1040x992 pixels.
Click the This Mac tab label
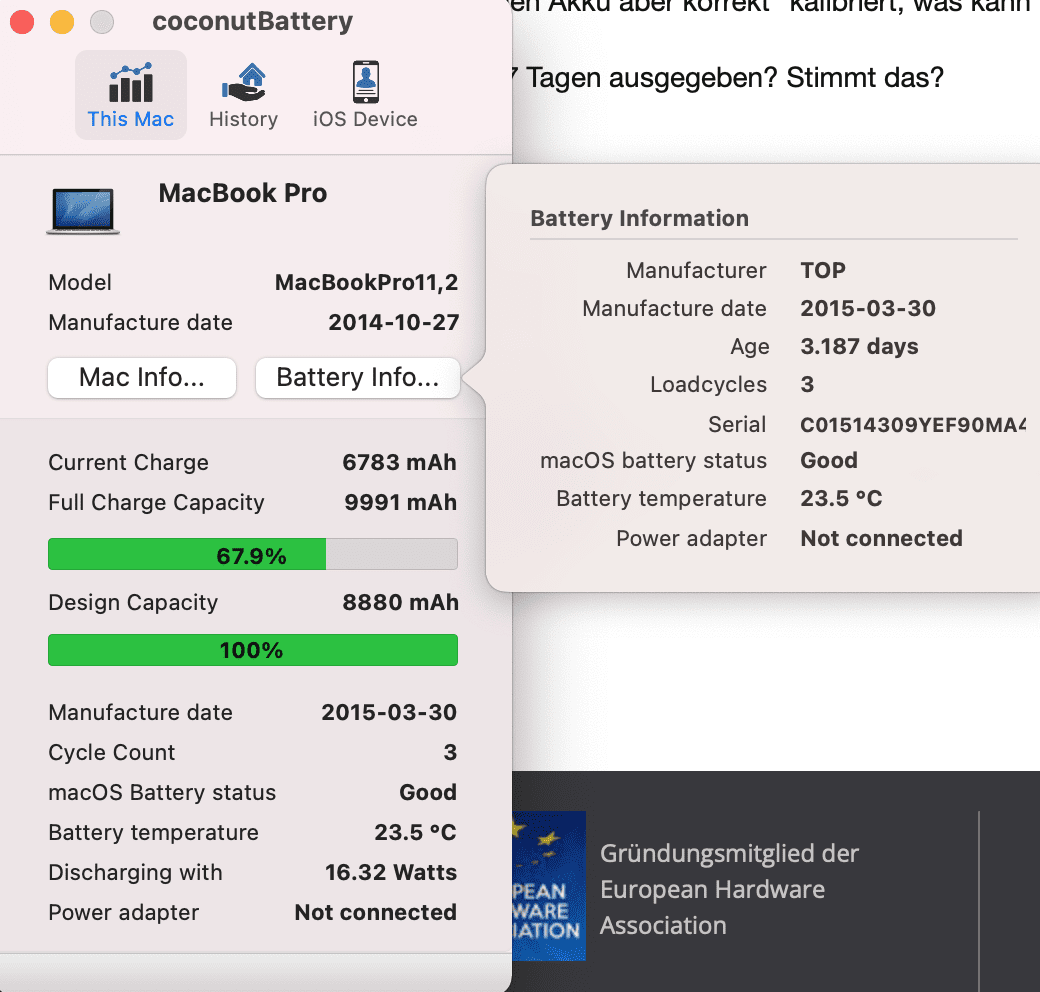point(131,119)
